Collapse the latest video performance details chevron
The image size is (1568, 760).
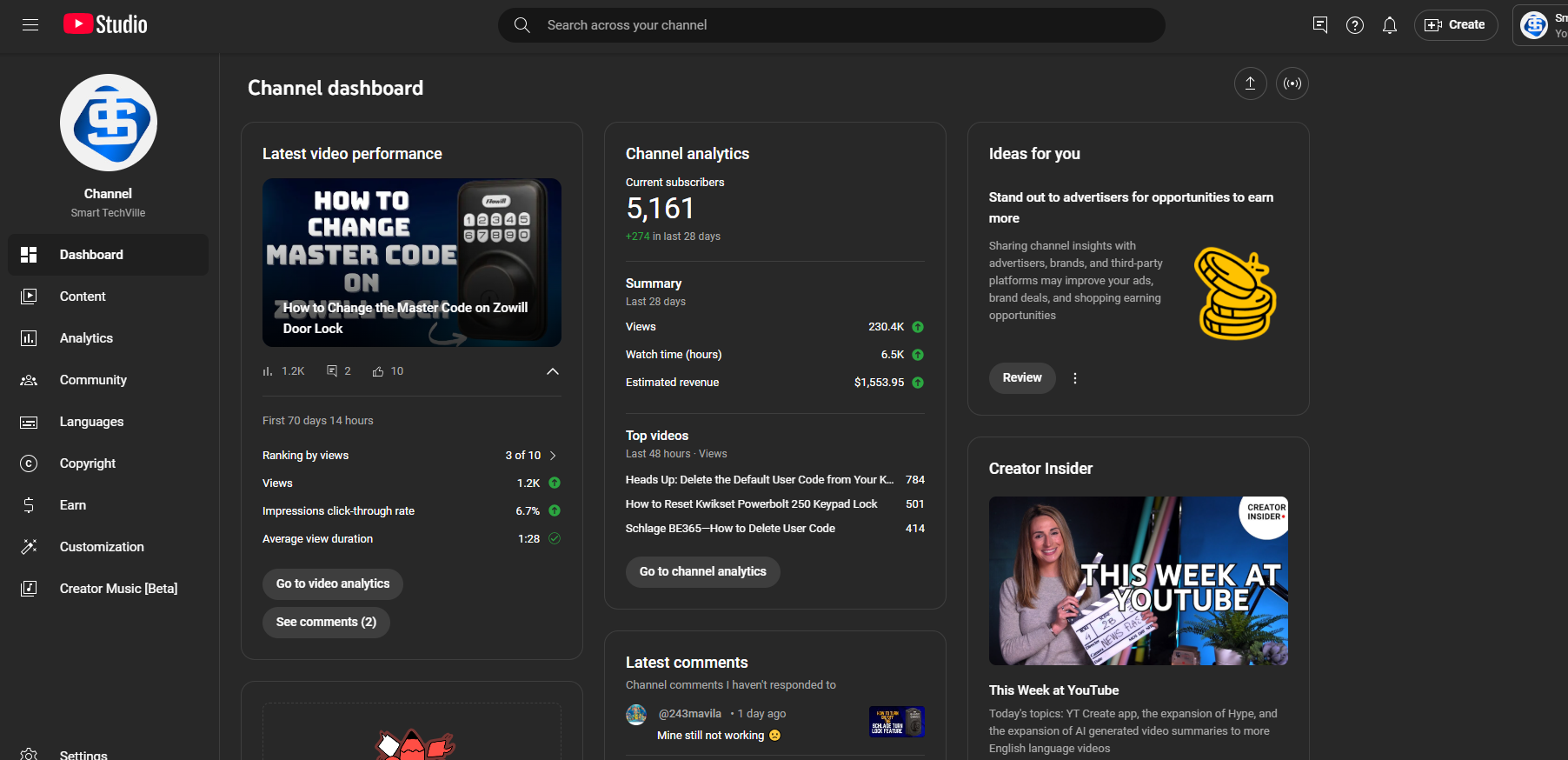click(552, 371)
